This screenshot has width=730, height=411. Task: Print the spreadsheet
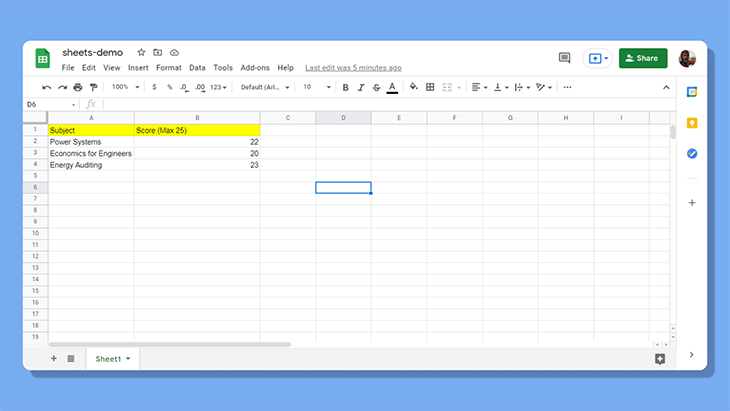(x=78, y=87)
